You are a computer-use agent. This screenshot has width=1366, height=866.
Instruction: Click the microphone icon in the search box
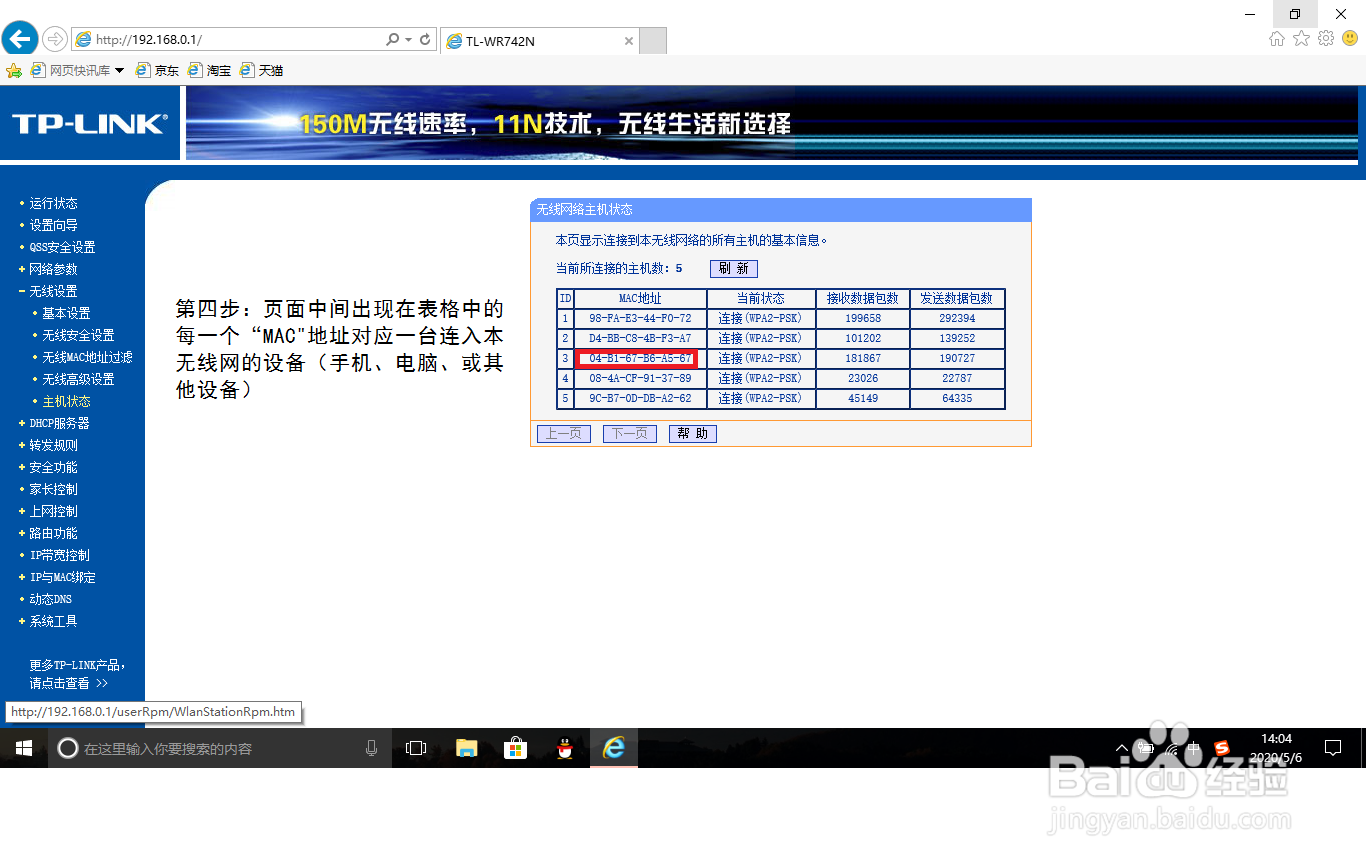coord(372,747)
